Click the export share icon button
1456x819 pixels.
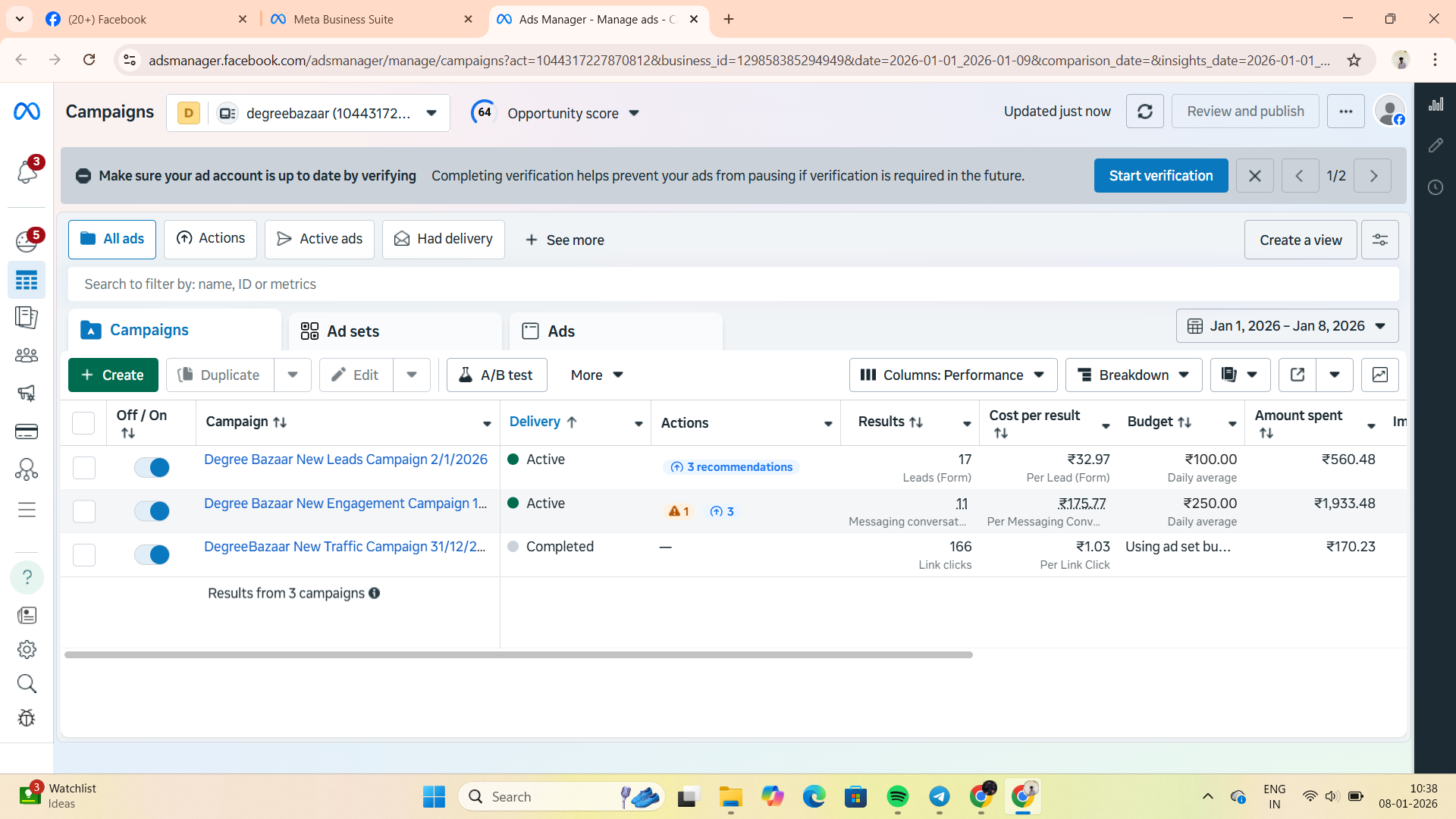click(x=1297, y=375)
